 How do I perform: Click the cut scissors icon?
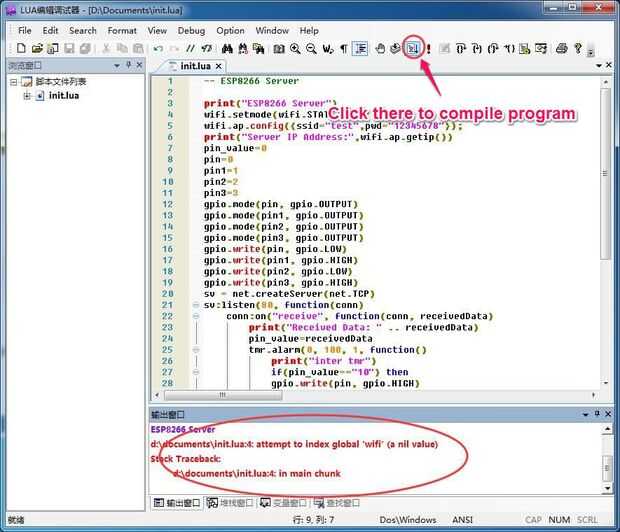coord(106,49)
